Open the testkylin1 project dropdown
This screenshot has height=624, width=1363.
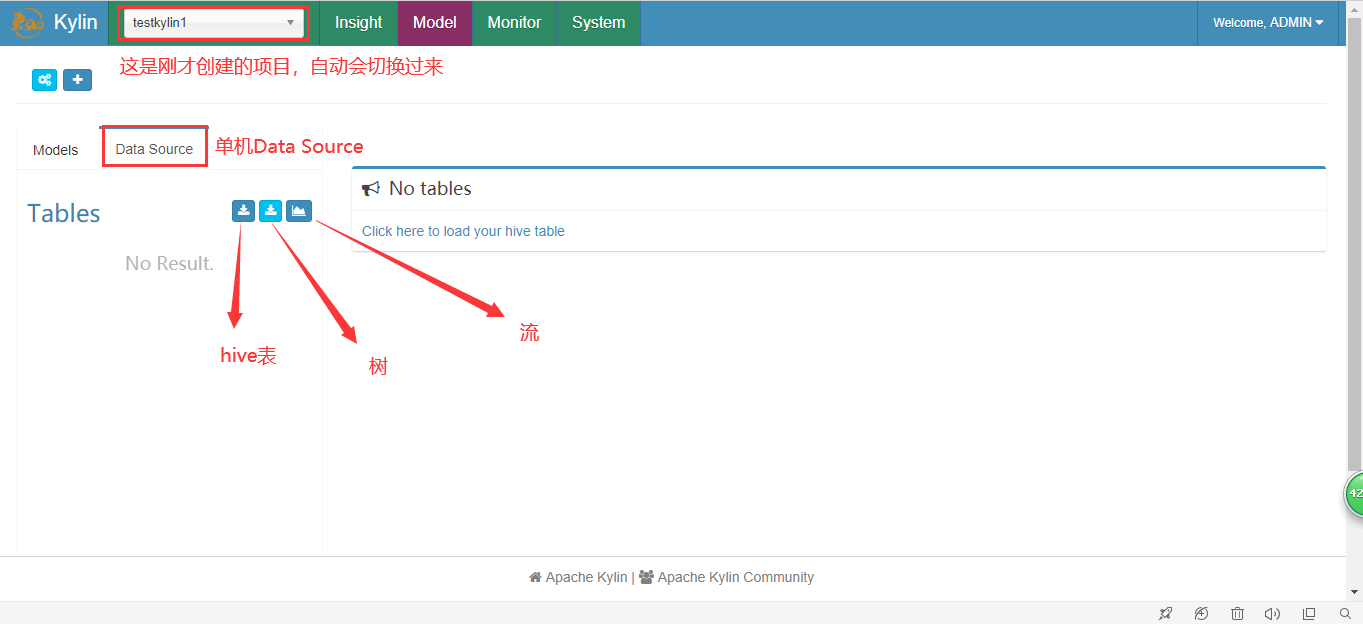click(213, 22)
